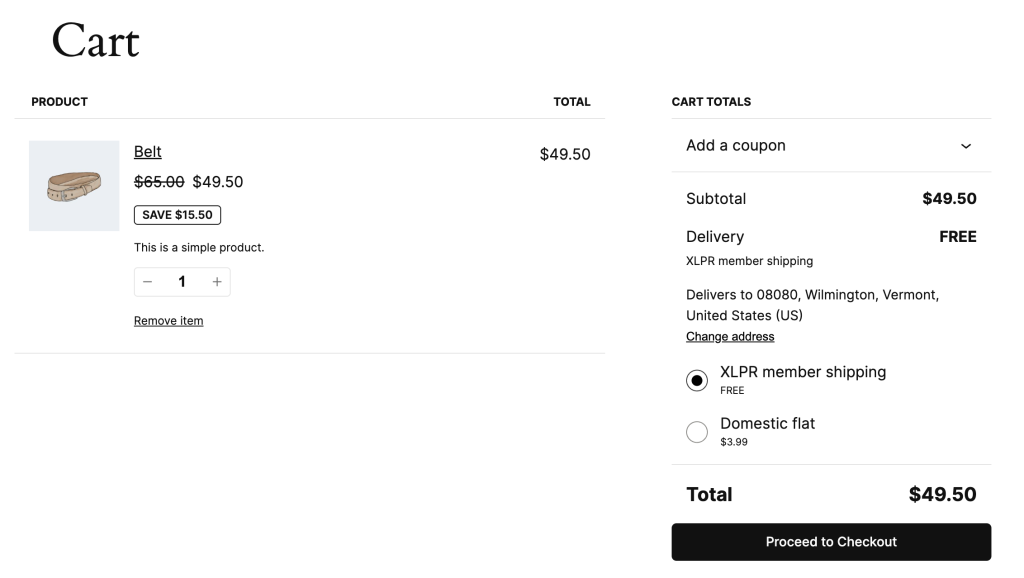This screenshot has height=578, width=1024.
Task: Click the quantity input showing 1
Action: (182, 281)
